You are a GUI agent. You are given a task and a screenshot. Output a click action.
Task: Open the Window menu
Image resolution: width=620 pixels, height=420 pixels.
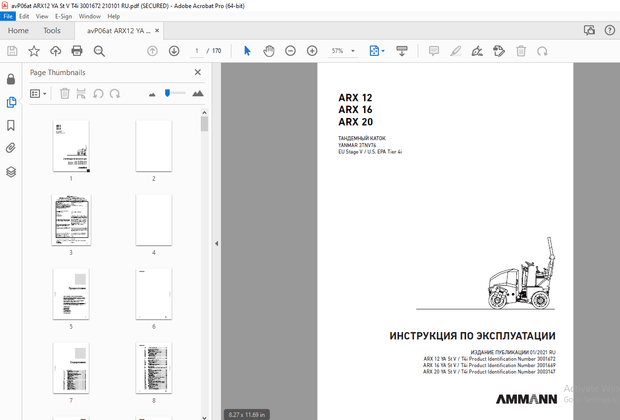pyautogui.click(x=90, y=16)
